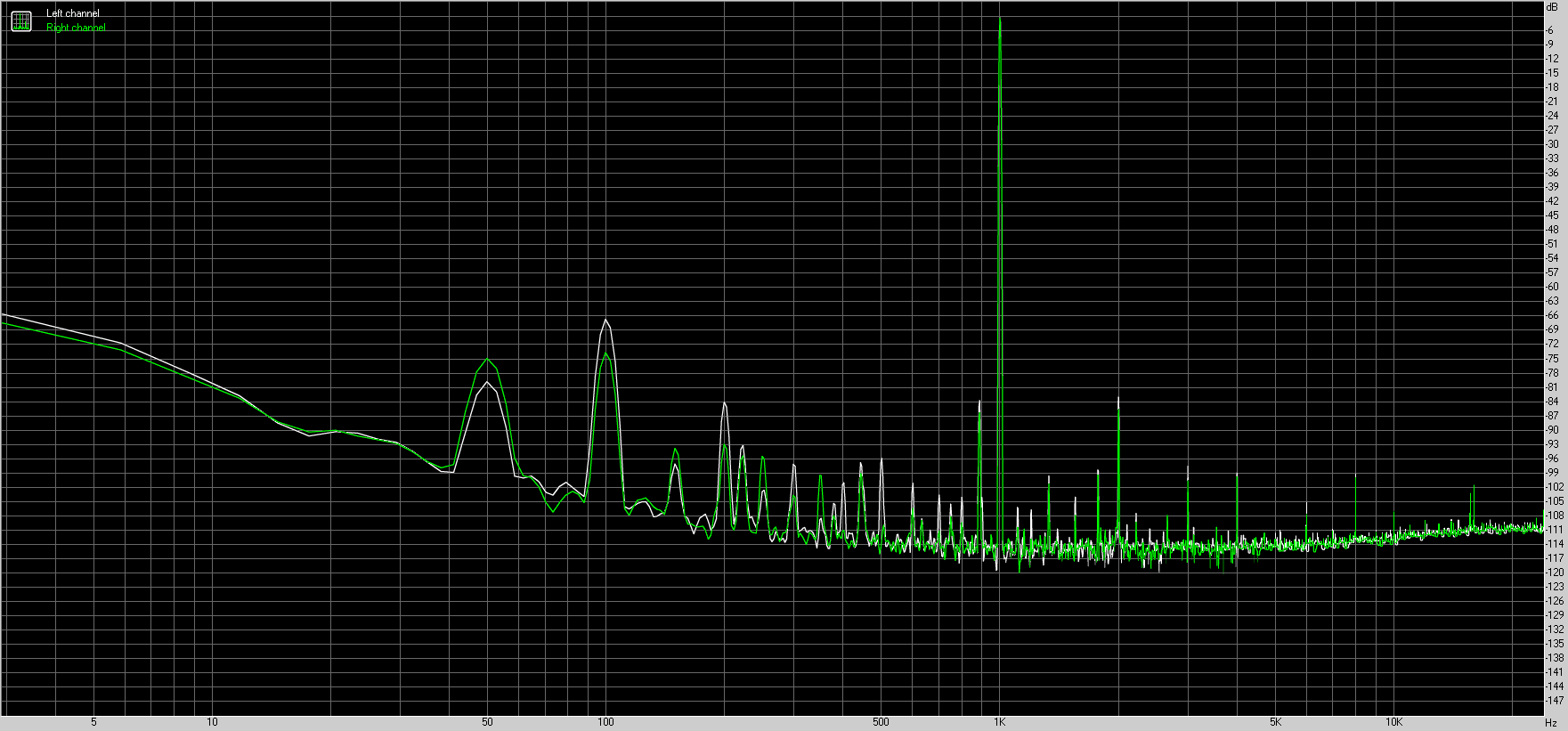The width and height of the screenshot is (1568, 731).
Task: Click the Hz unit label on horizontal axis
Action: tap(1550, 722)
